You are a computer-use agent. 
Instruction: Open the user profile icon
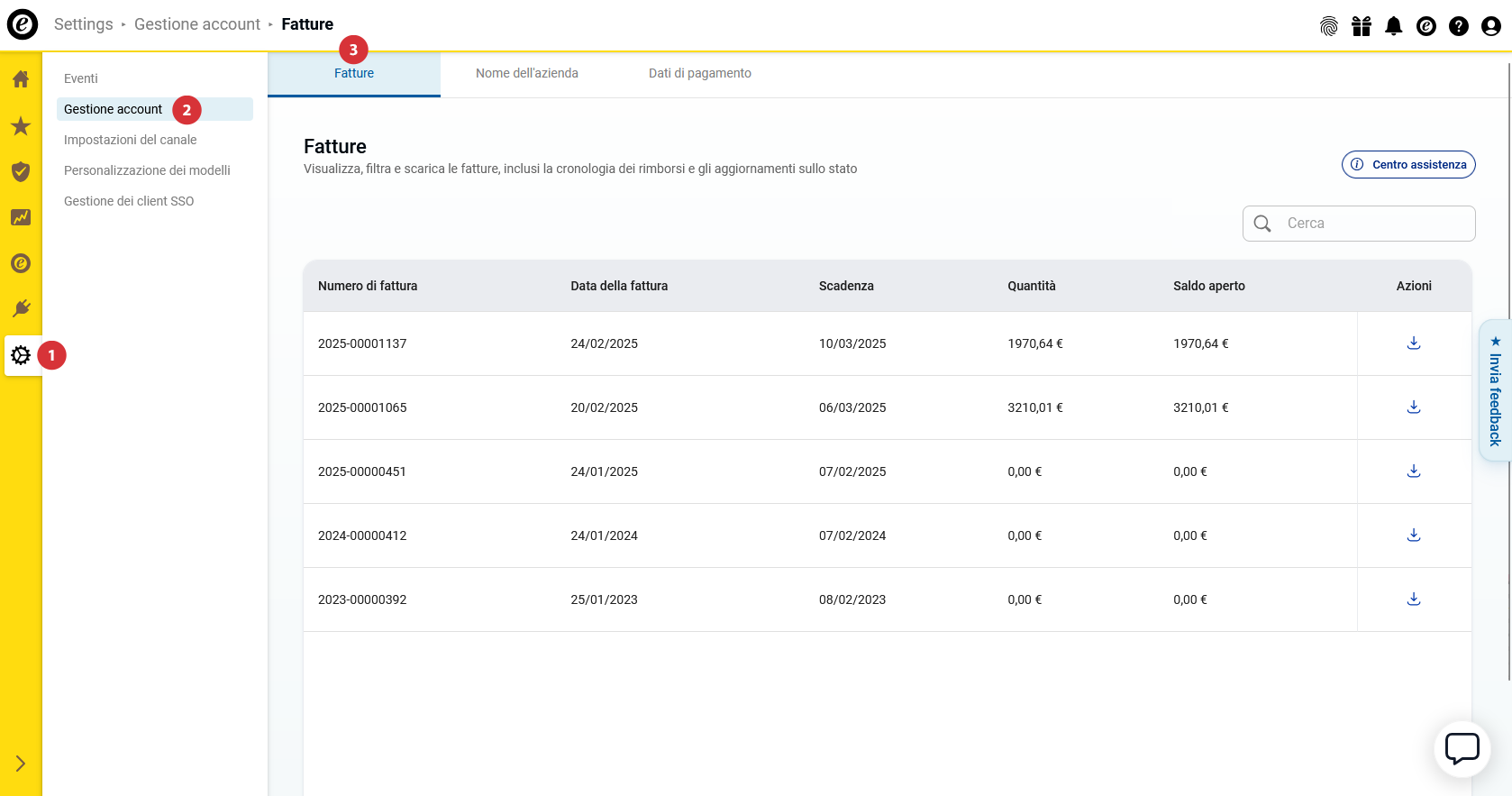point(1490,26)
